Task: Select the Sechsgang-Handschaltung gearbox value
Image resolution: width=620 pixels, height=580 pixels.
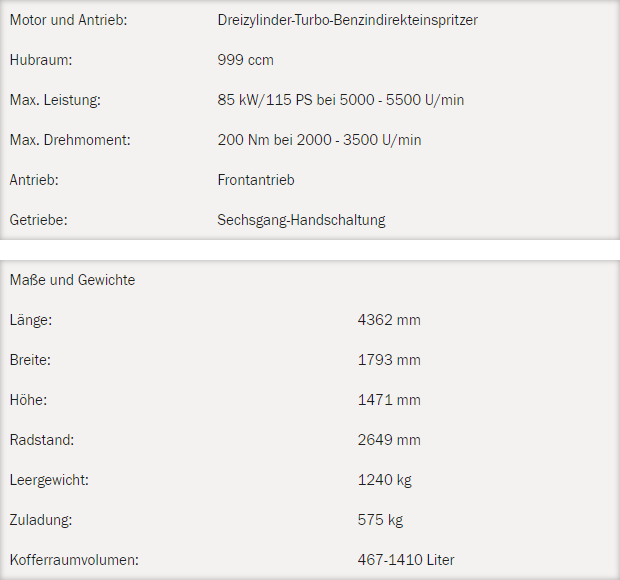Action: (301, 220)
